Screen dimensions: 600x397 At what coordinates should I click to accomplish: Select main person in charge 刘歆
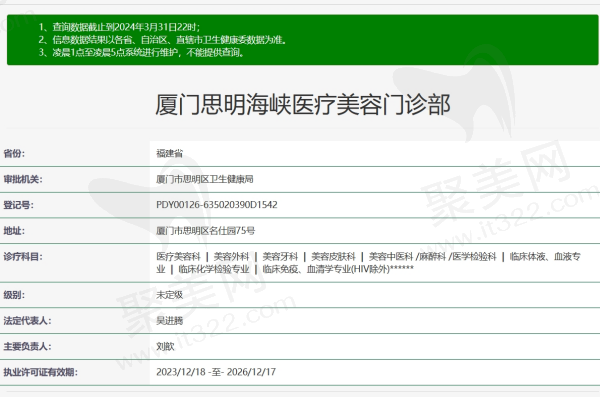click(x=165, y=346)
